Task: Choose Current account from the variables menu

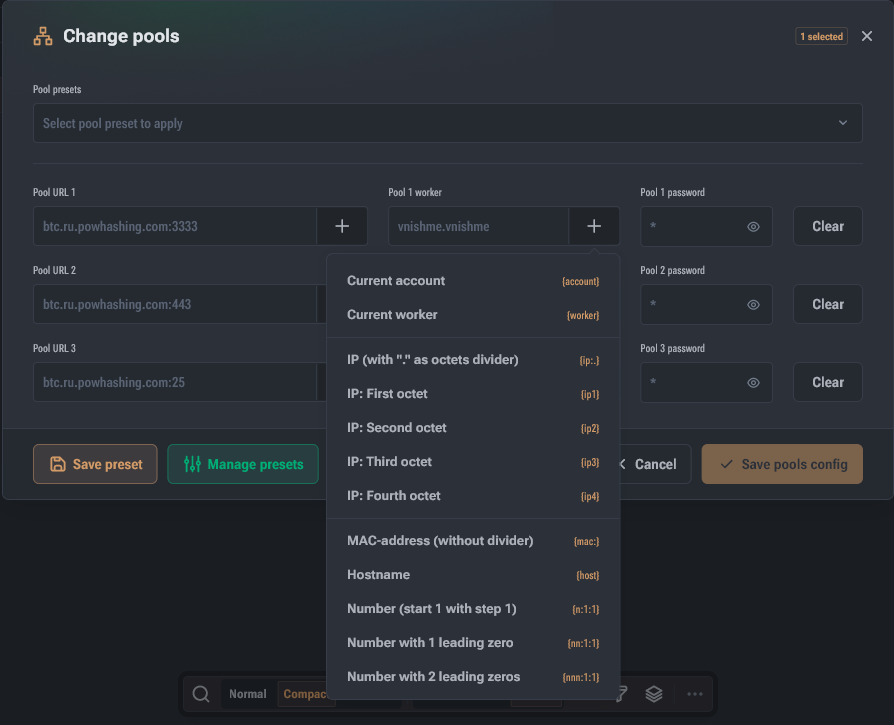Action: [473, 281]
